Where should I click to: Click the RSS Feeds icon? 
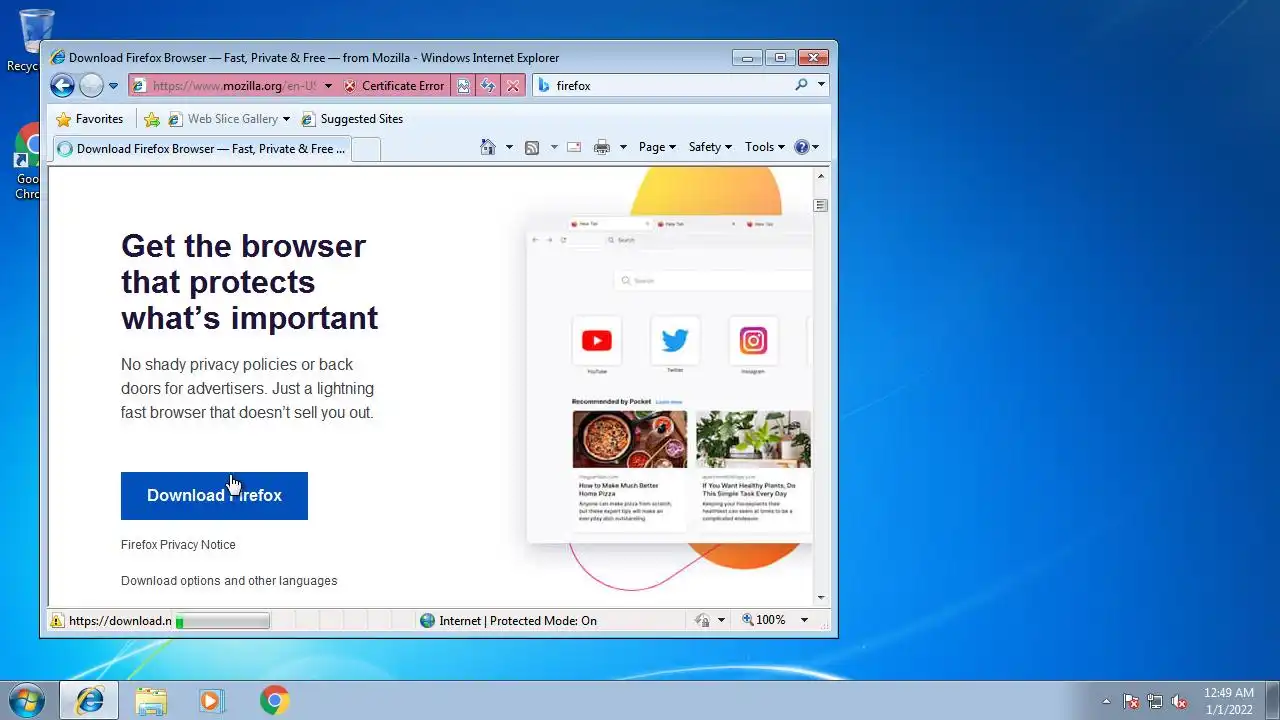pyautogui.click(x=532, y=147)
